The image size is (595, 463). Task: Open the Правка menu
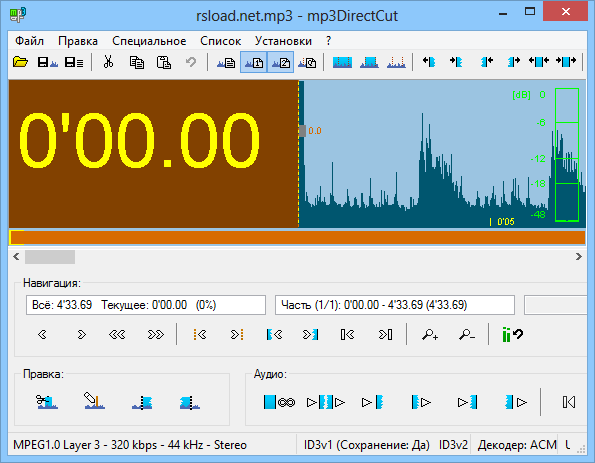coord(78,41)
